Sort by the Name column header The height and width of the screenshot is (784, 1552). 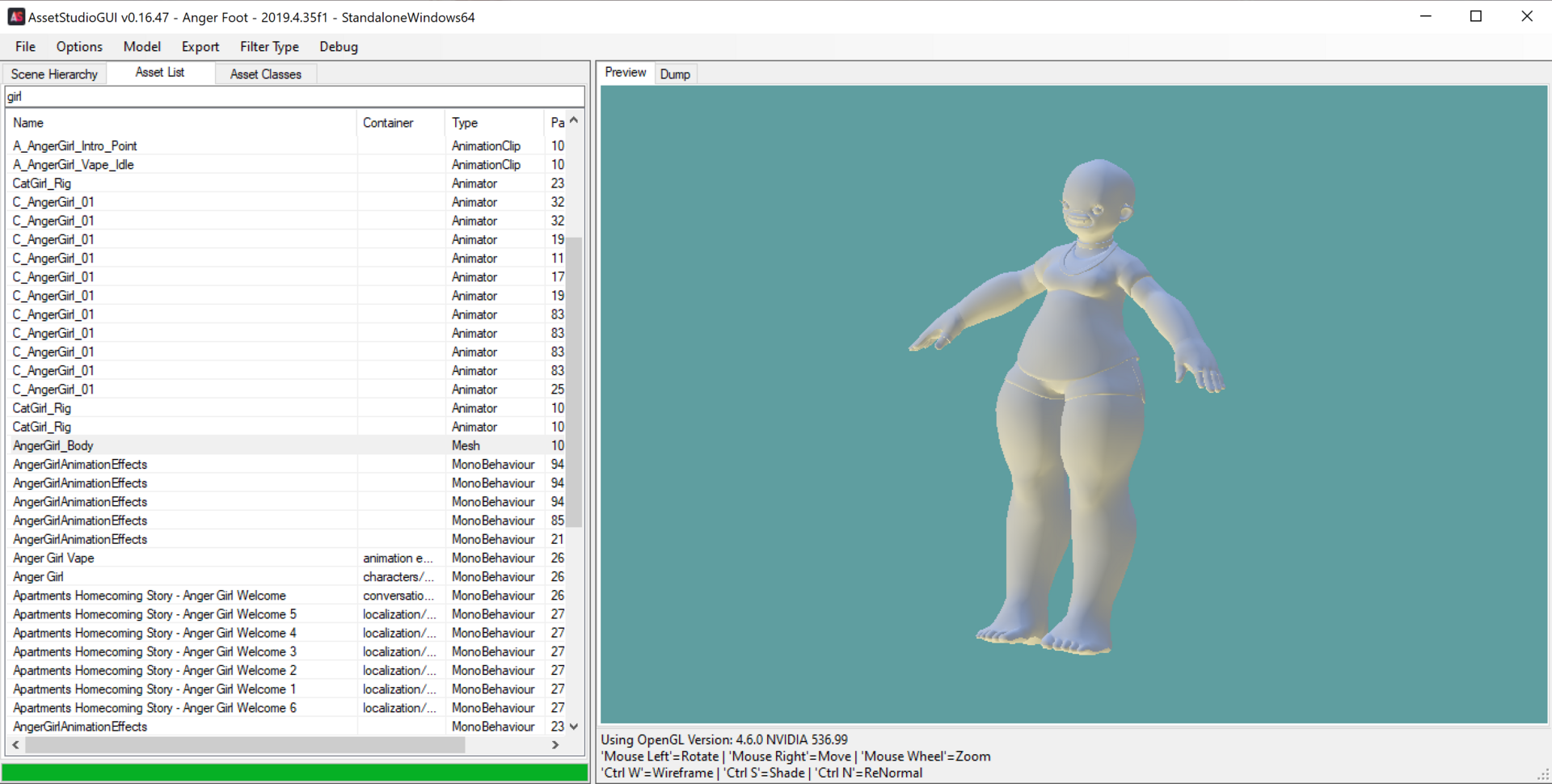click(x=181, y=123)
